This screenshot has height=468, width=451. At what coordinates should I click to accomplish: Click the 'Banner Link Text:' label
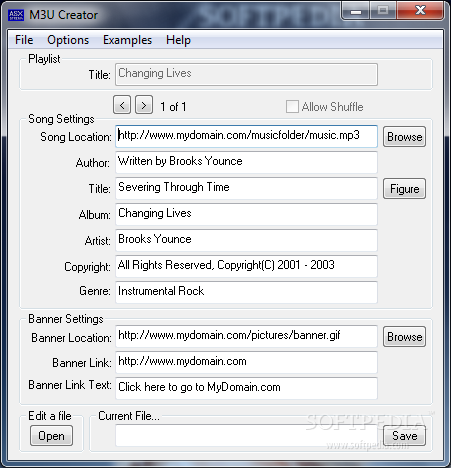point(70,385)
